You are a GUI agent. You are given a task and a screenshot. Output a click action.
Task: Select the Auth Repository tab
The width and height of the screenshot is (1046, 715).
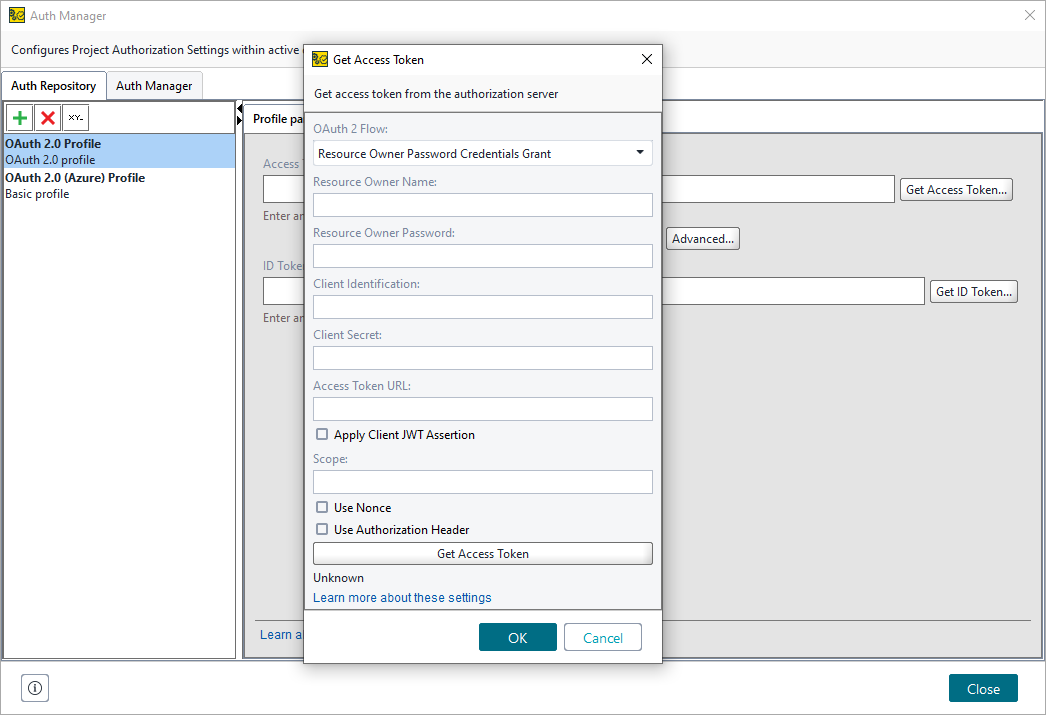click(x=54, y=85)
